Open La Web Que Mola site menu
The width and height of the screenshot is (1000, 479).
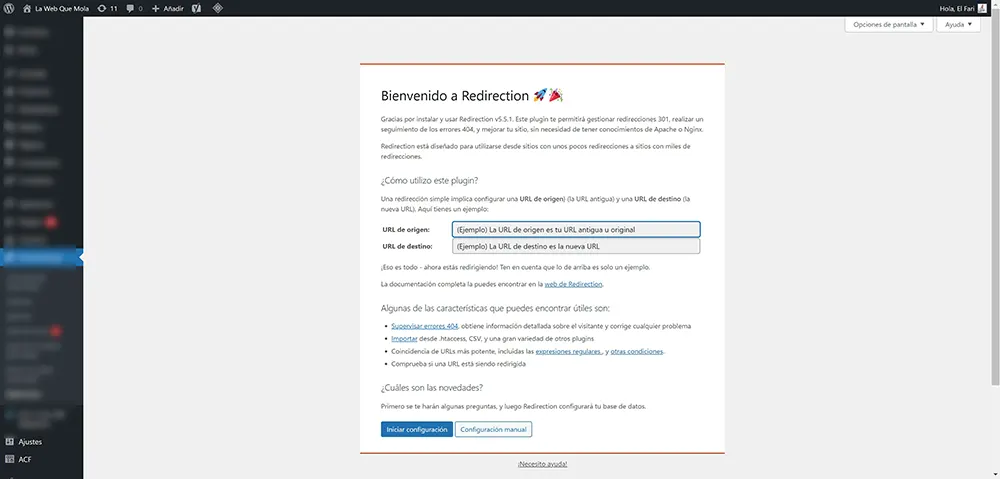[x=57, y=7]
